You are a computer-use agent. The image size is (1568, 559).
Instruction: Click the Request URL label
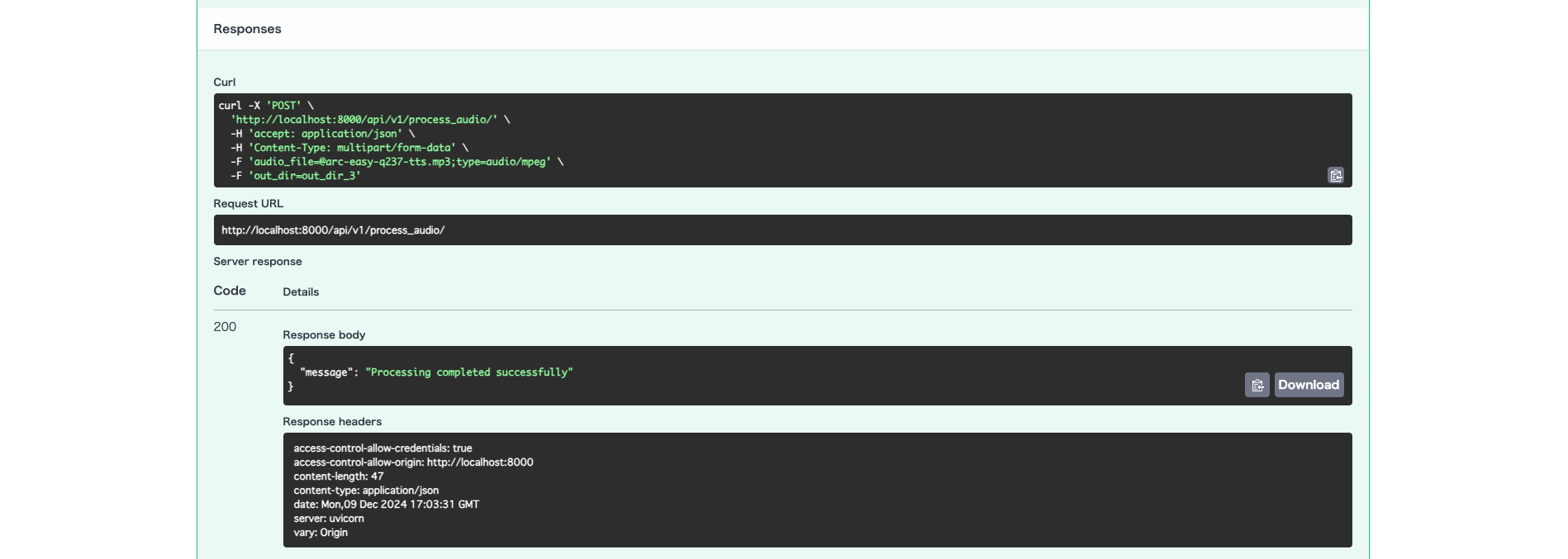(x=249, y=204)
